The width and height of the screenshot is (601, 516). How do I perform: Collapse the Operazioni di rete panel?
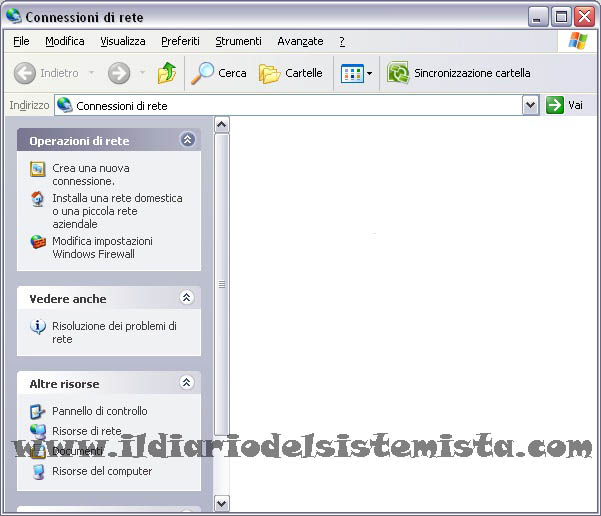click(187, 140)
